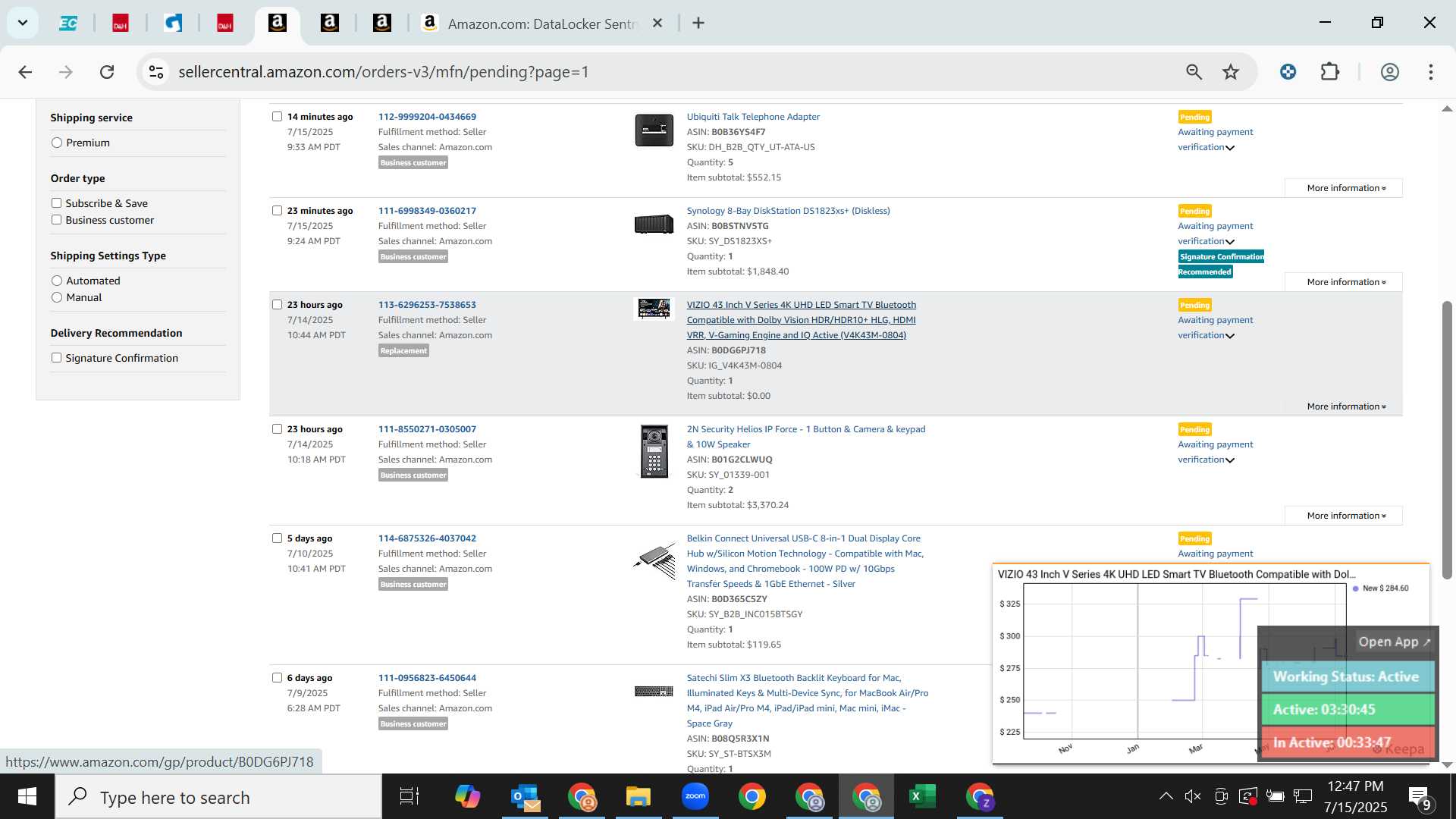Click the Seller Central URL address field

[384, 72]
